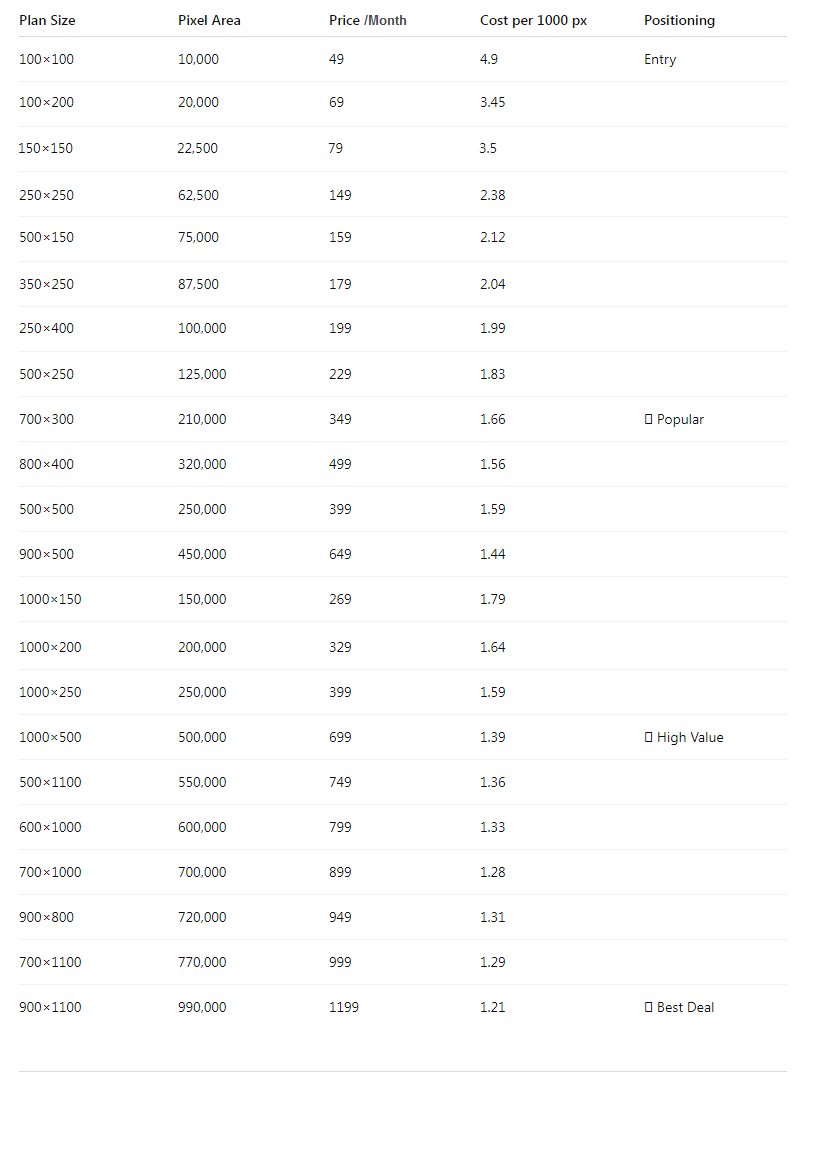Click the emoji icon before Best Deal
The height and width of the screenshot is (1176, 818).
[649, 1008]
